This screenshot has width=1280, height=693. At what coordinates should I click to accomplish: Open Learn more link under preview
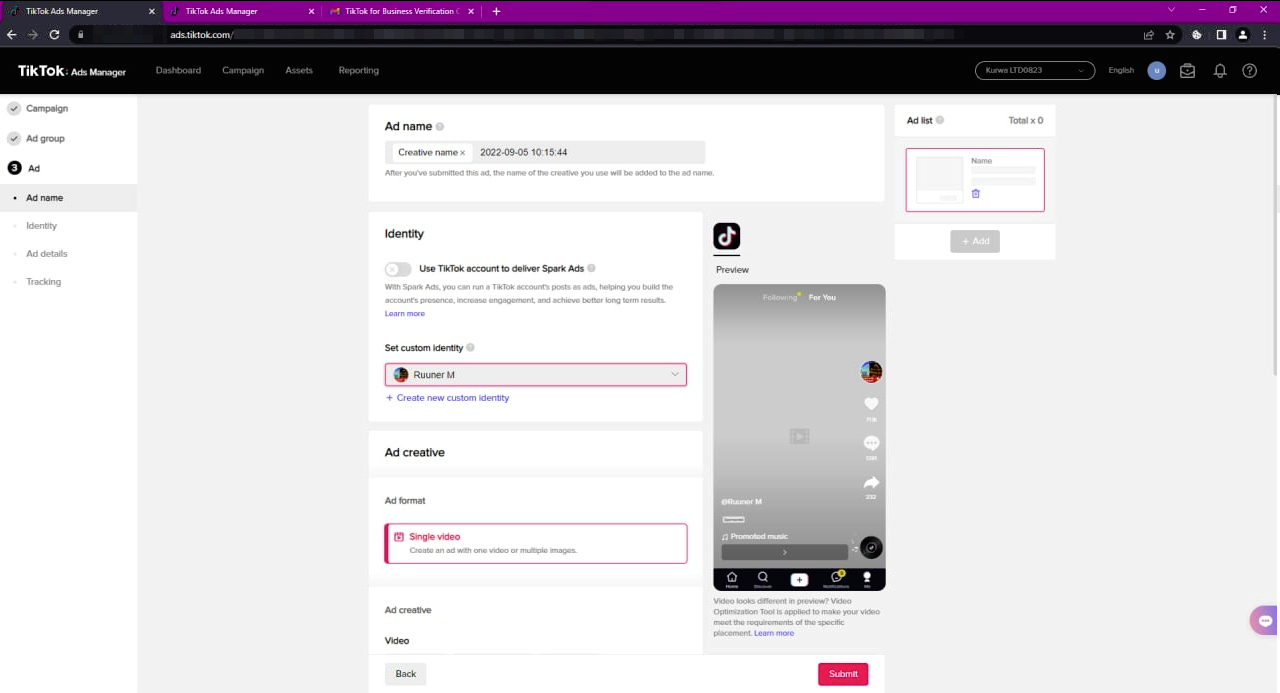pyautogui.click(x=774, y=633)
